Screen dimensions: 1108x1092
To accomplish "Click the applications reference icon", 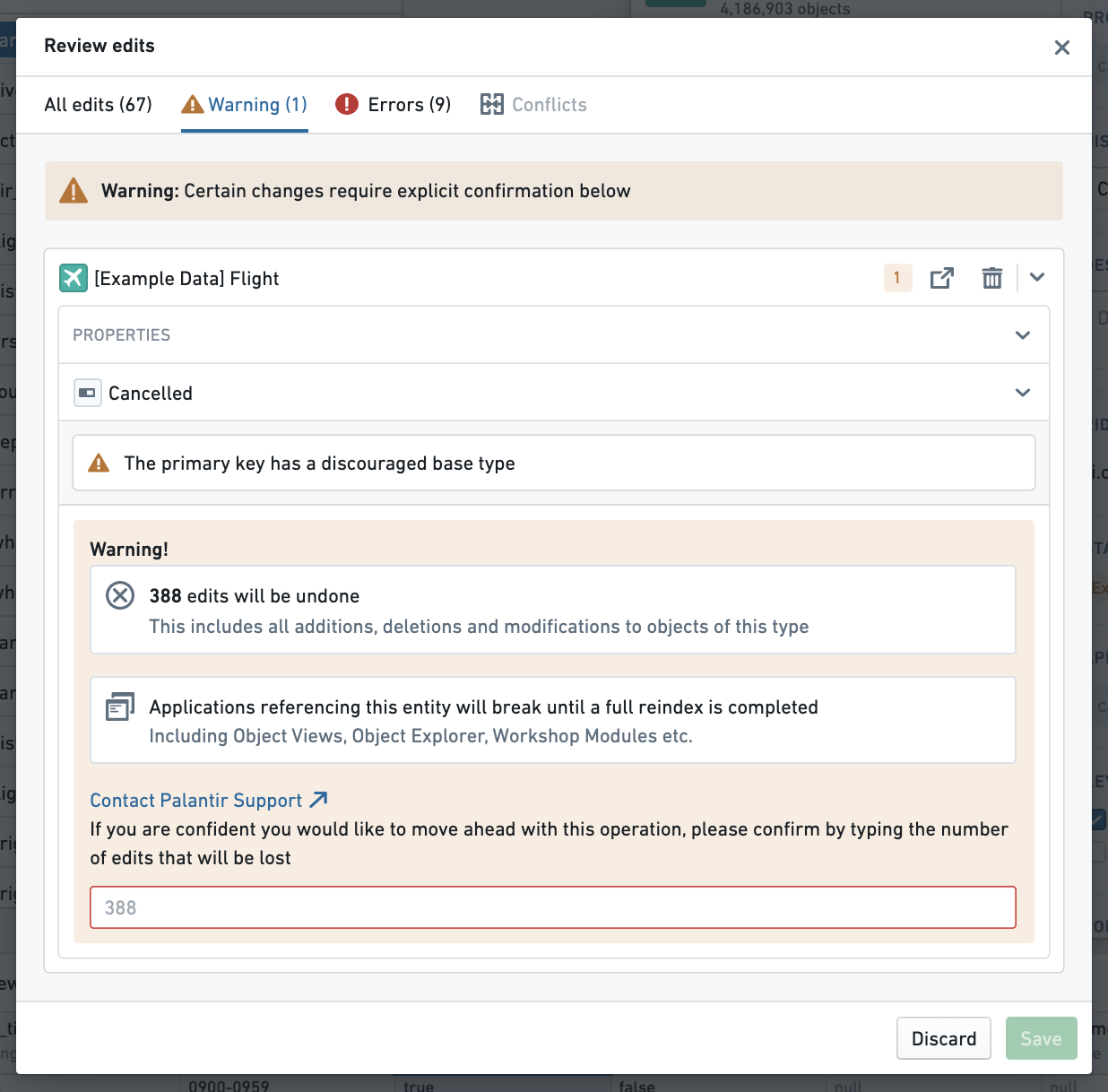I will click(x=120, y=706).
